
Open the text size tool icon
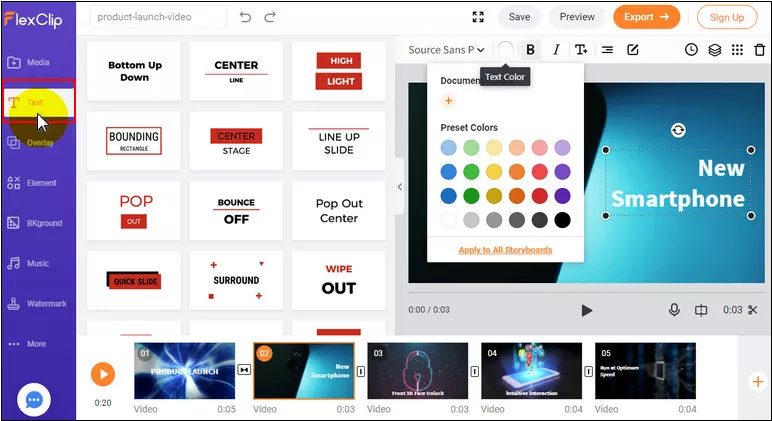[581, 50]
